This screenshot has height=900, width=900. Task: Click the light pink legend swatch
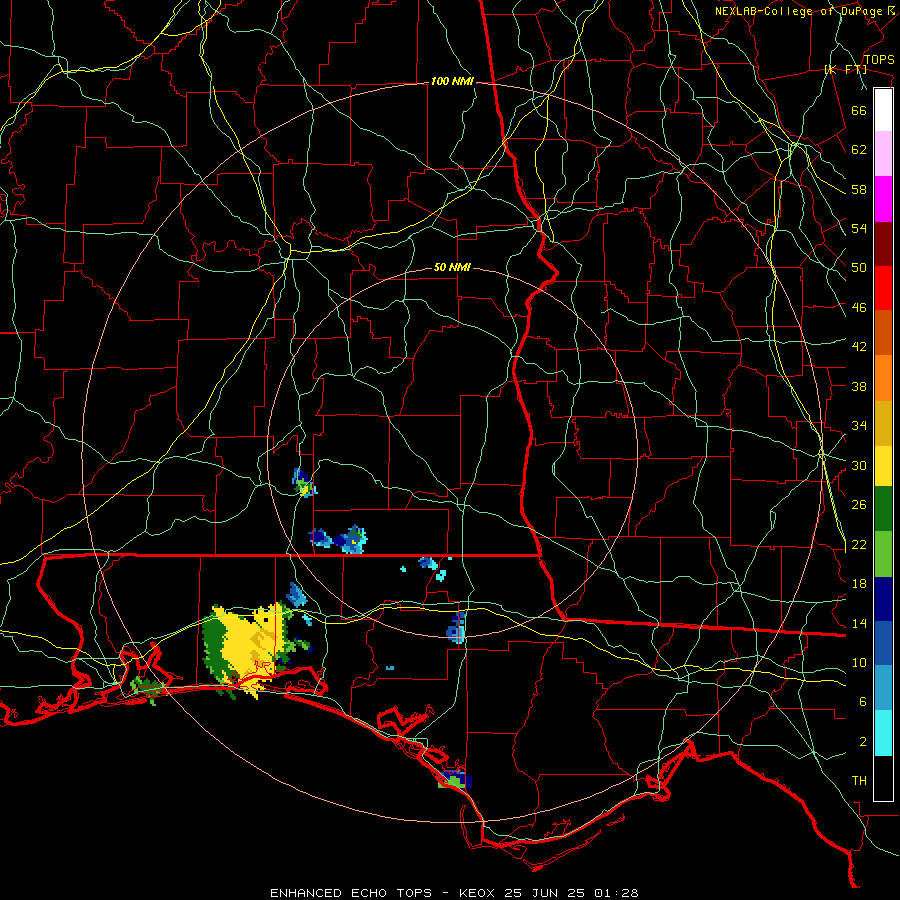coord(883,154)
